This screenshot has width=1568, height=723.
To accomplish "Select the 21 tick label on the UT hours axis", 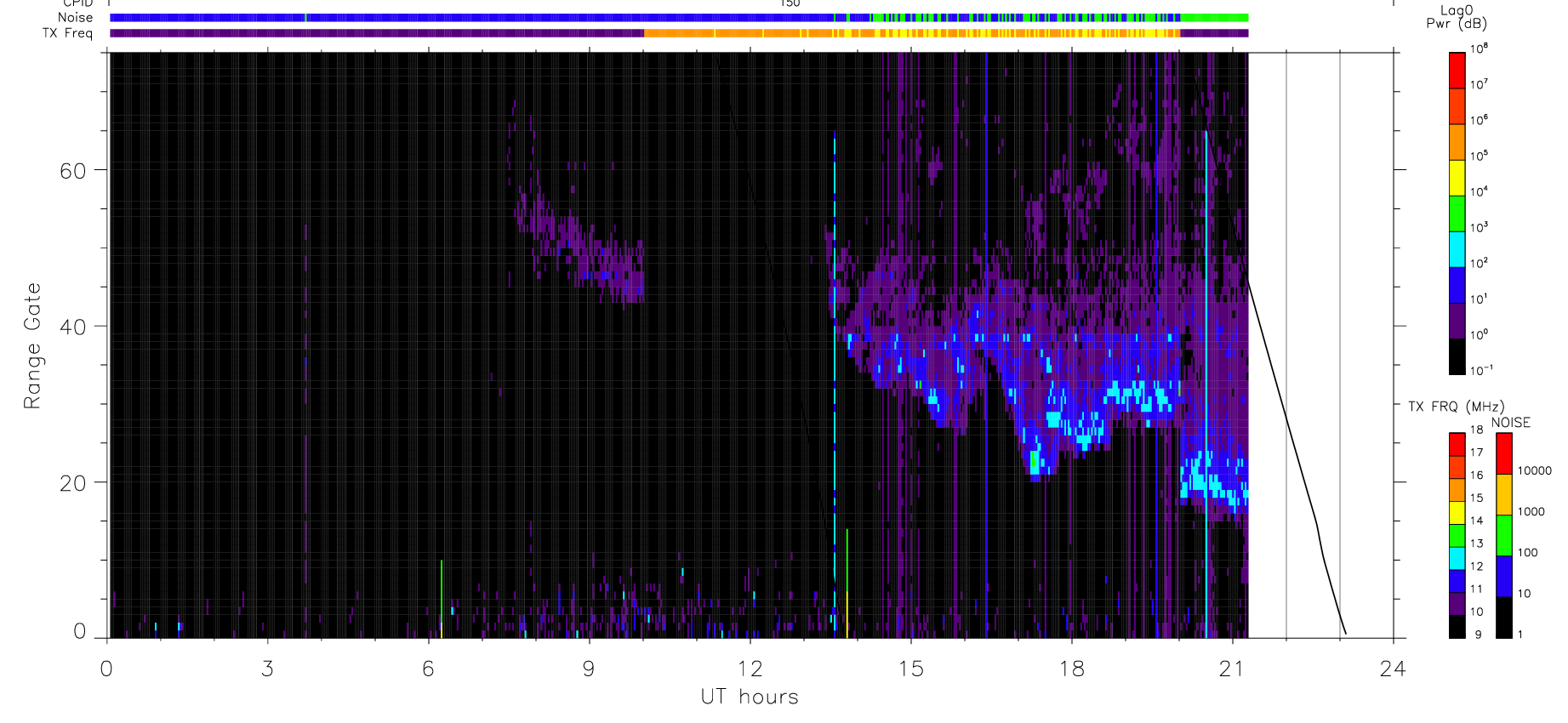I will [x=1232, y=669].
